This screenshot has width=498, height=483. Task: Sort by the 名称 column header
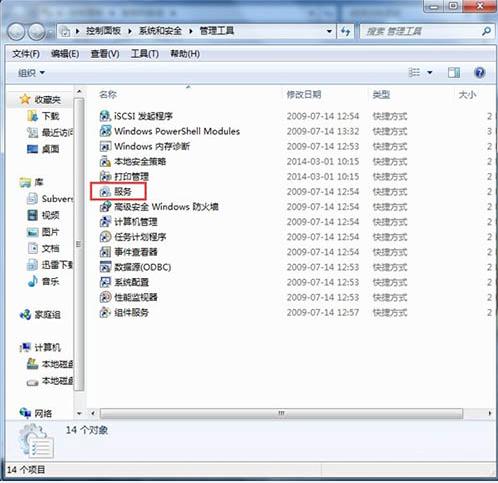click(x=108, y=95)
